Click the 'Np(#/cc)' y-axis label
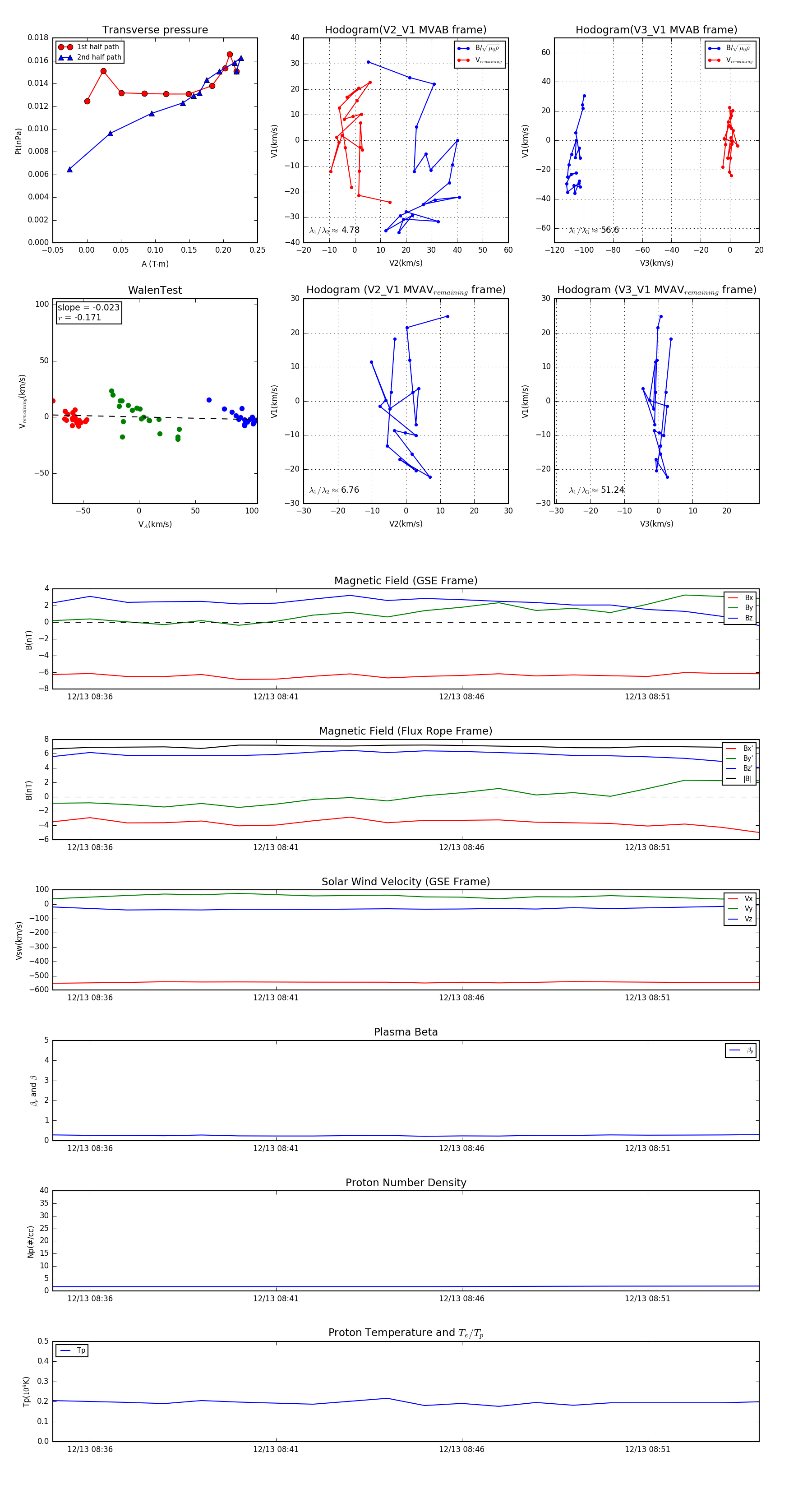 click(31, 1242)
